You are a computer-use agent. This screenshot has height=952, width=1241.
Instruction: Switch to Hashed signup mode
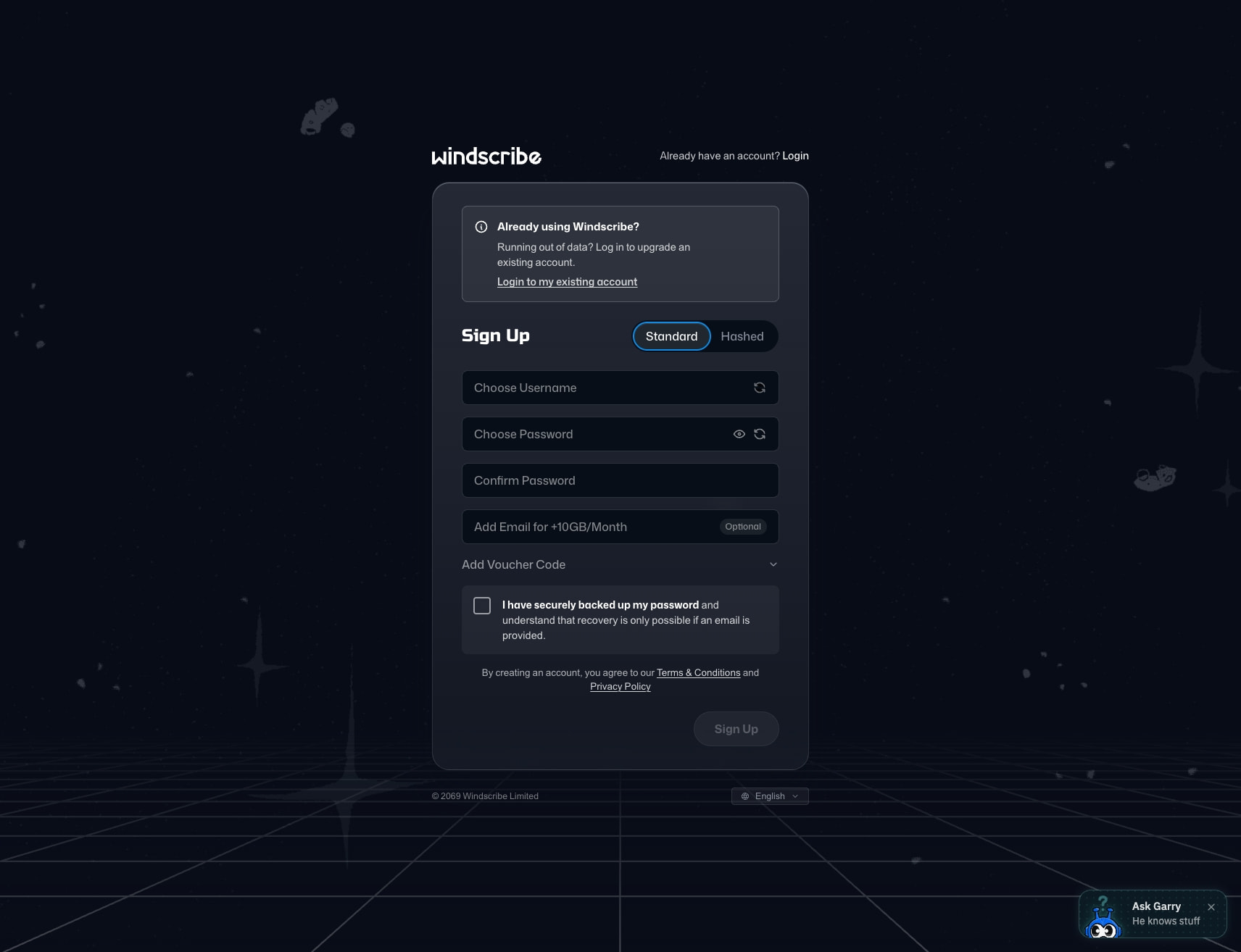pos(742,336)
